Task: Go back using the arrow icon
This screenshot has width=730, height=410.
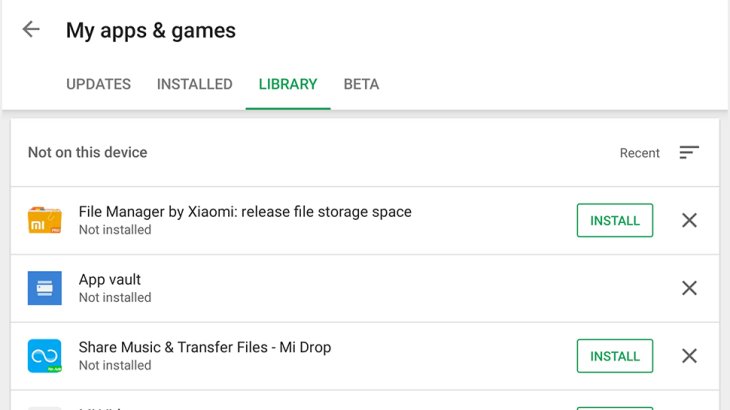Action: [31, 30]
